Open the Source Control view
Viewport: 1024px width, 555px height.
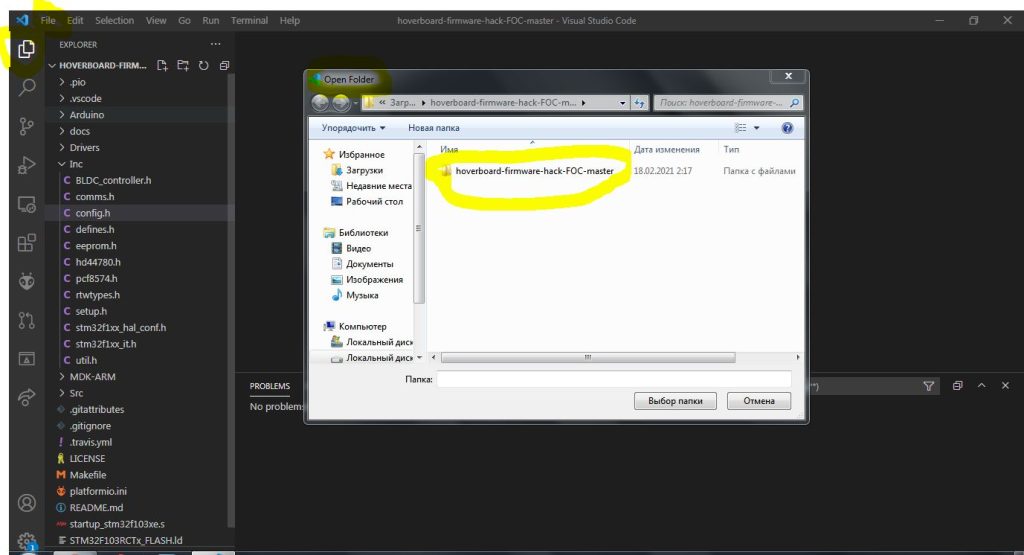point(26,126)
